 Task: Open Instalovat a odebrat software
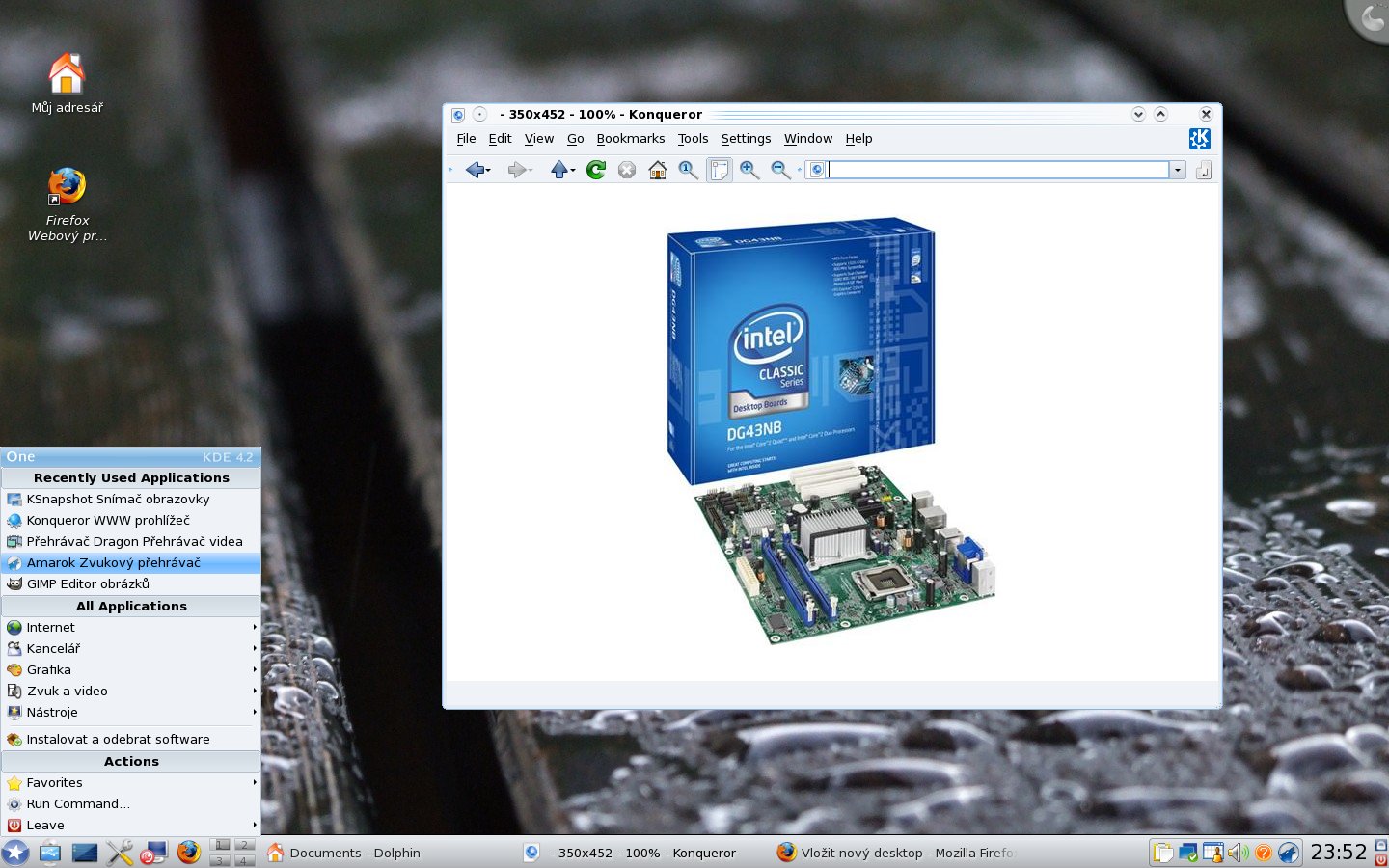click(131, 740)
